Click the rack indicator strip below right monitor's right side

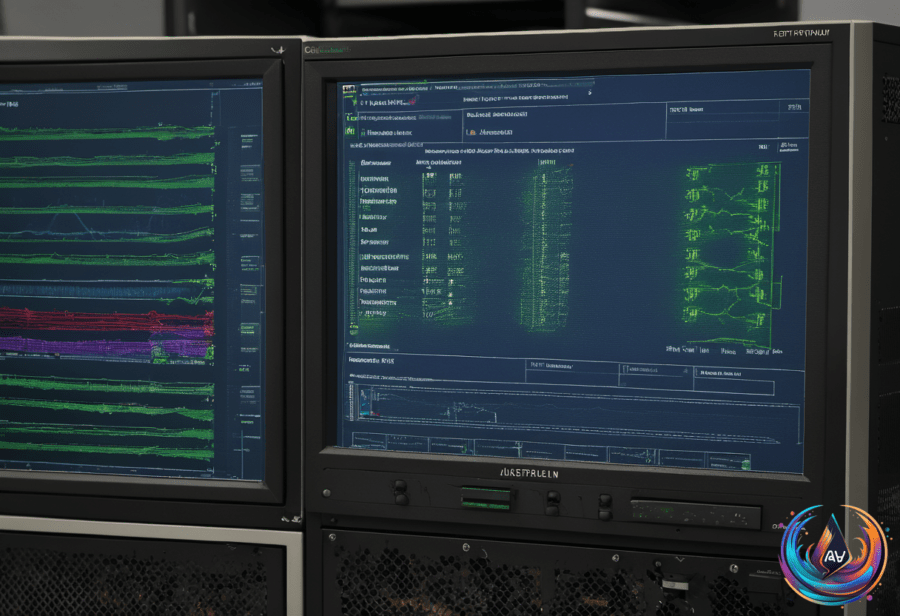coord(696,514)
